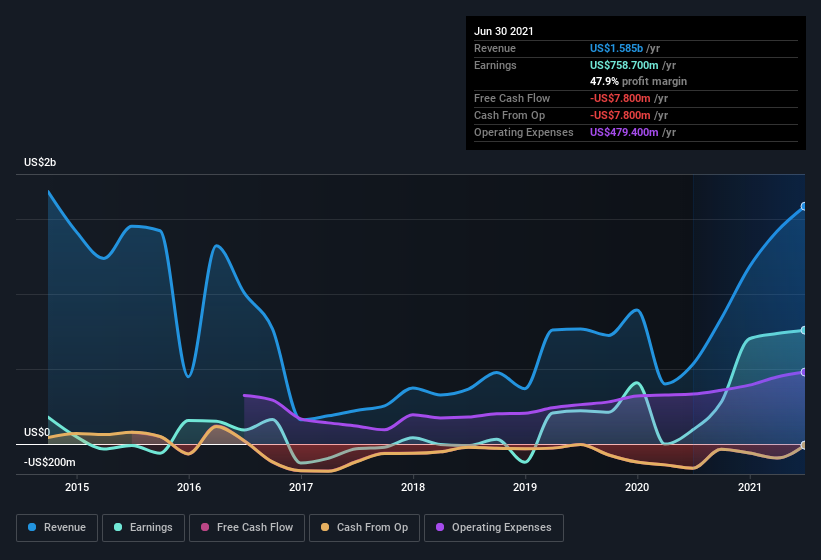Select the Cash From Op endpoint marker
821x560 pixels.
[804, 445]
